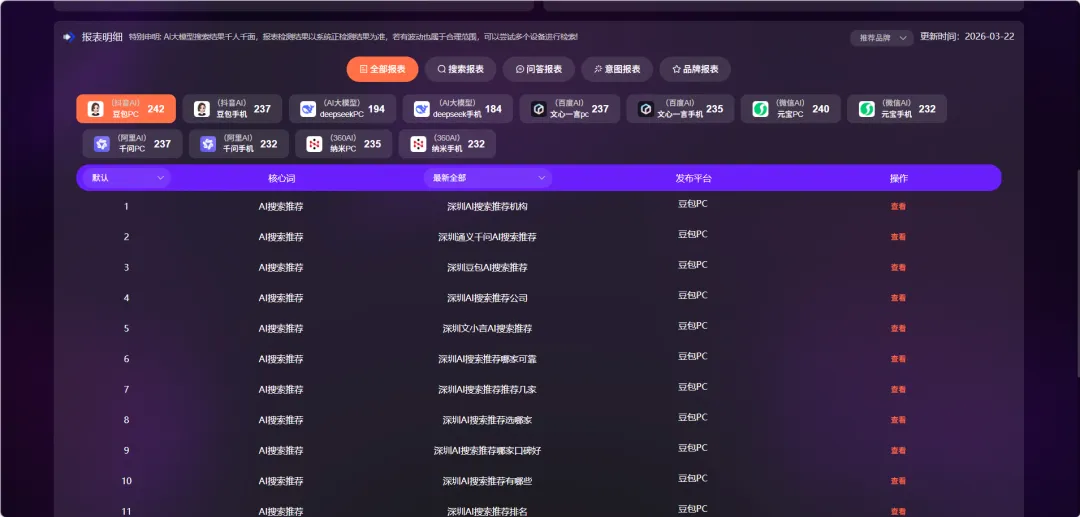This screenshot has height=517, width=1080.
Task: Choose the 千问PC platform chip
Action: (x=132, y=144)
